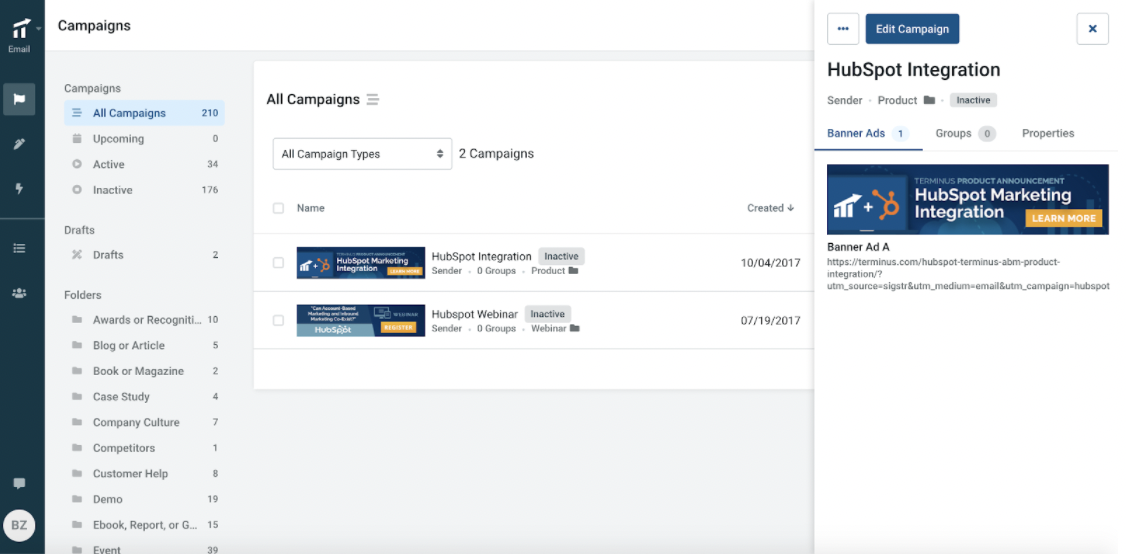The height and width of the screenshot is (554, 1126).
Task: Open the Book or Magazine folder
Action: 144,371
